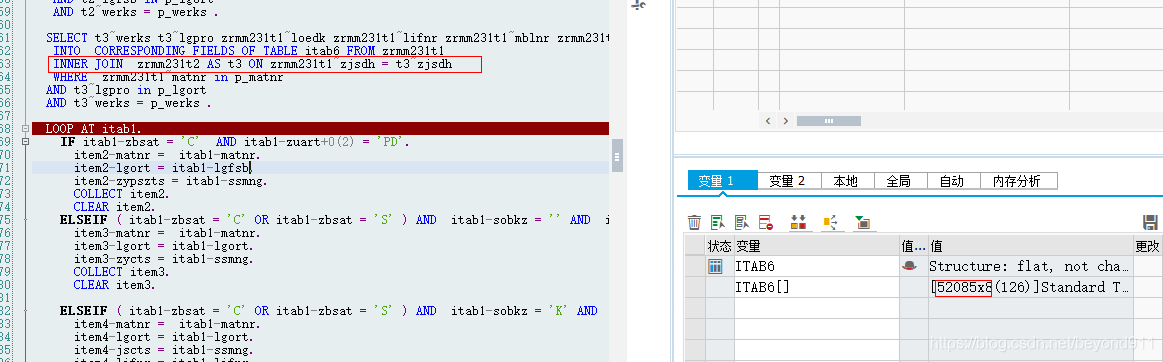Click the ELSEIF line with itab1-sobkz = ''
The height and width of the screenshot is (362, 1163).
tap(335, 220)
